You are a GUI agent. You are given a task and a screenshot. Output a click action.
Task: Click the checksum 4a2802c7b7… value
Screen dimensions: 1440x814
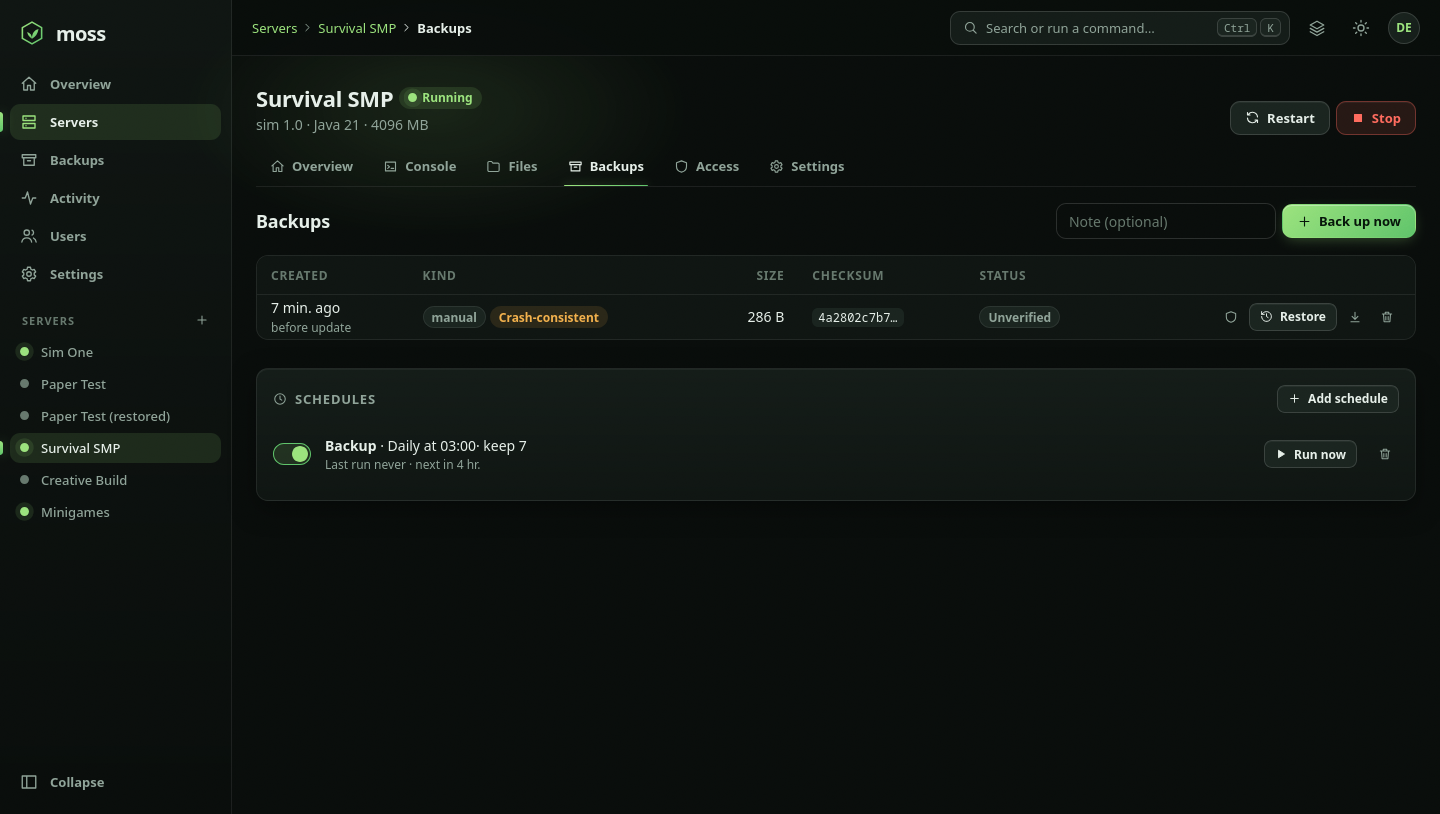(858, 317)
